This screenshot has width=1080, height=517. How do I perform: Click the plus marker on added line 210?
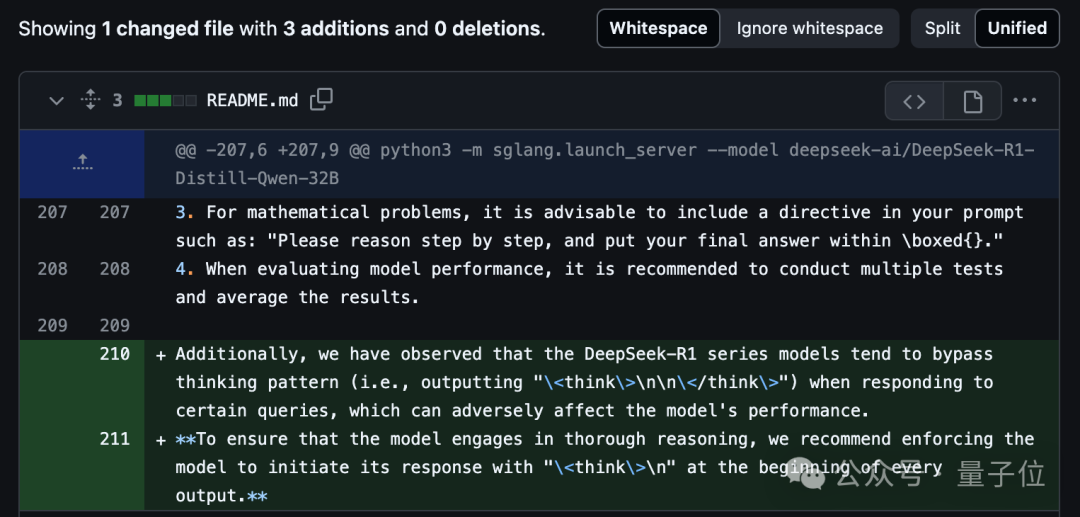point(161,355)
